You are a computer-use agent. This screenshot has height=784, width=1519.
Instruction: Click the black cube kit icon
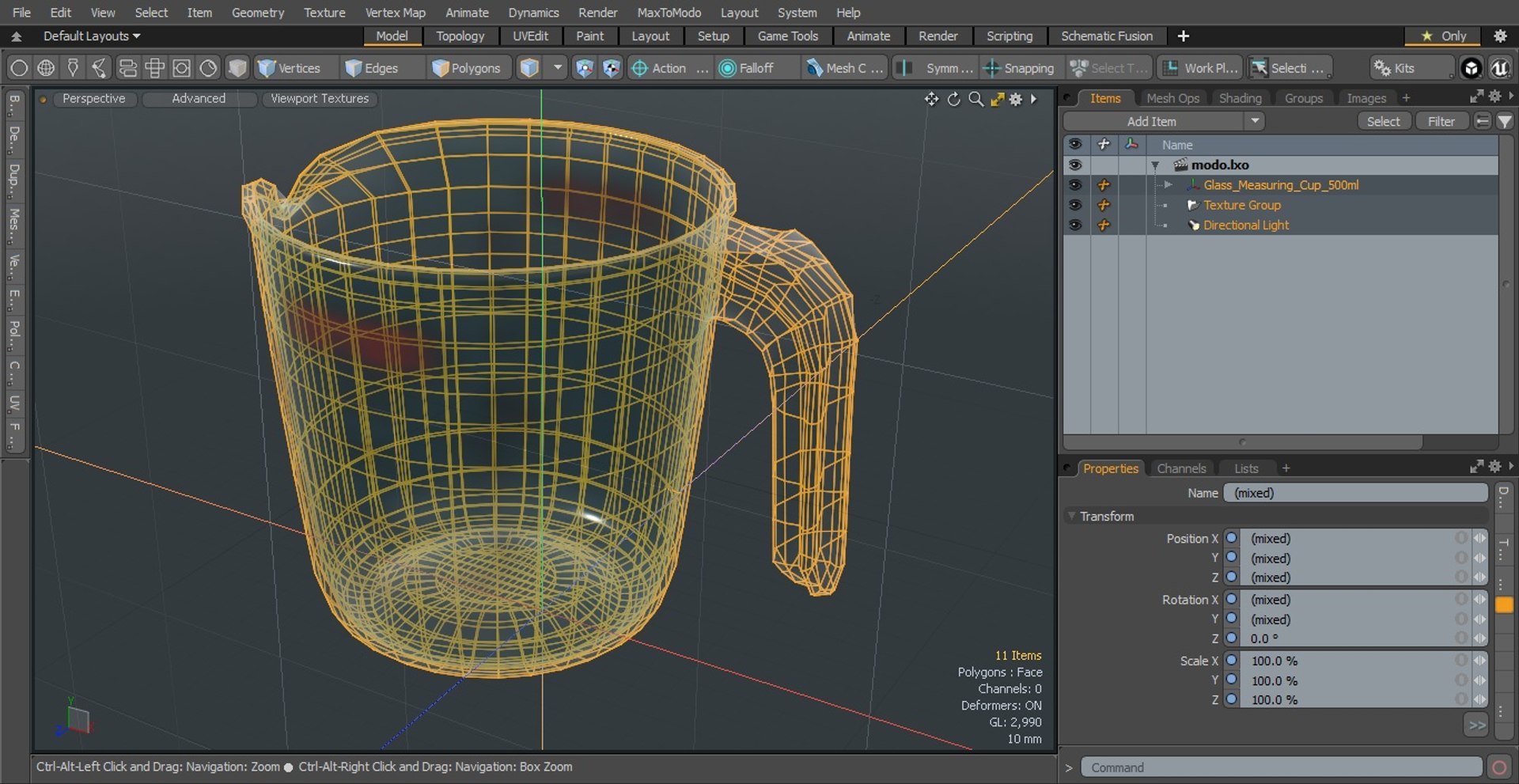click(1471, 68)
